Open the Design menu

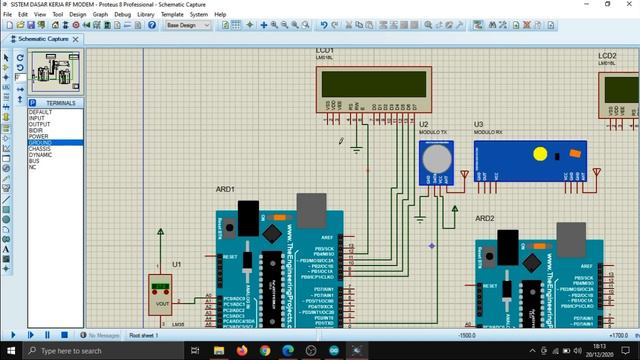(x=78, y=14)
